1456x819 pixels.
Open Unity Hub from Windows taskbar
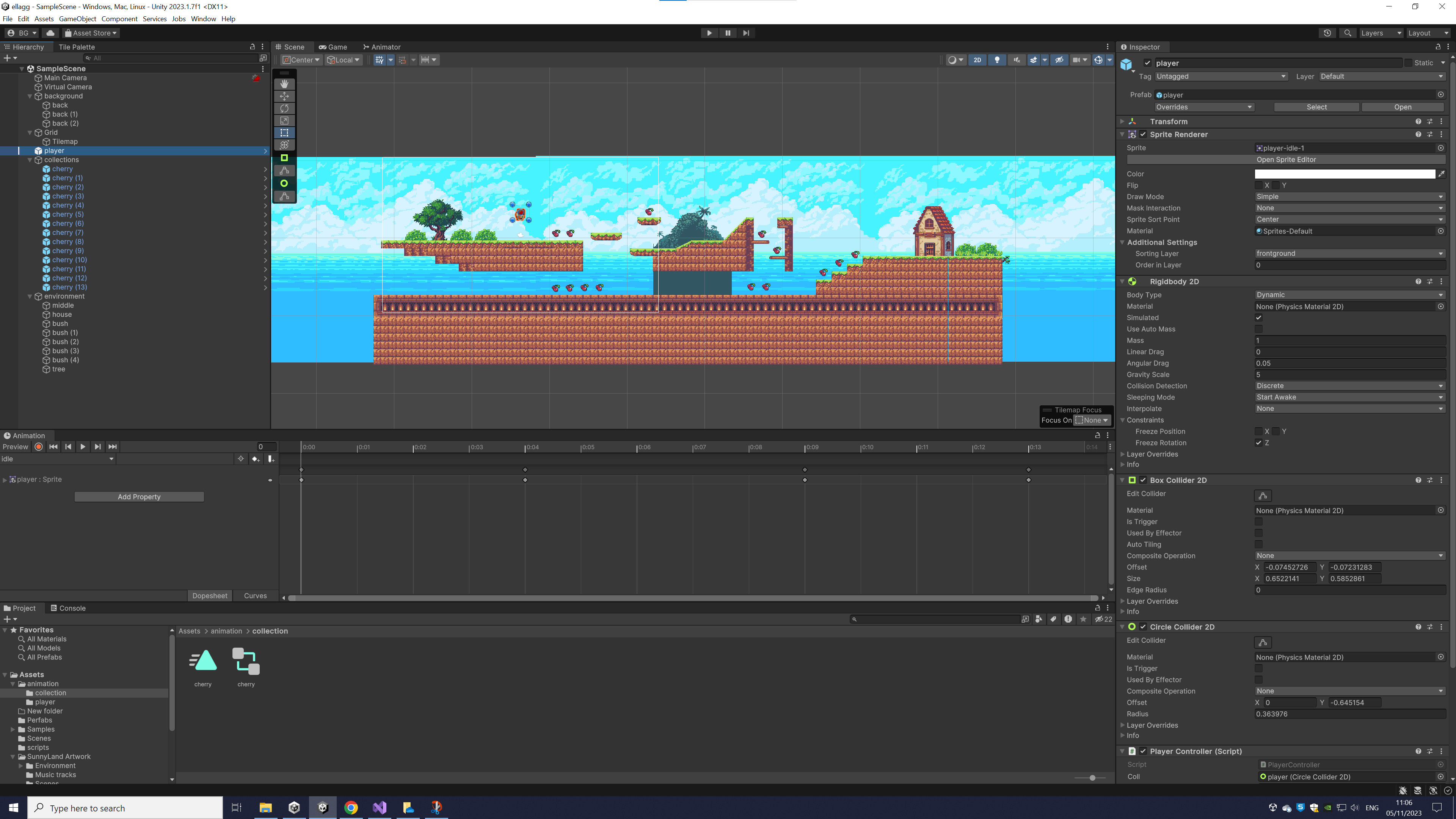[x=294, y=808]
